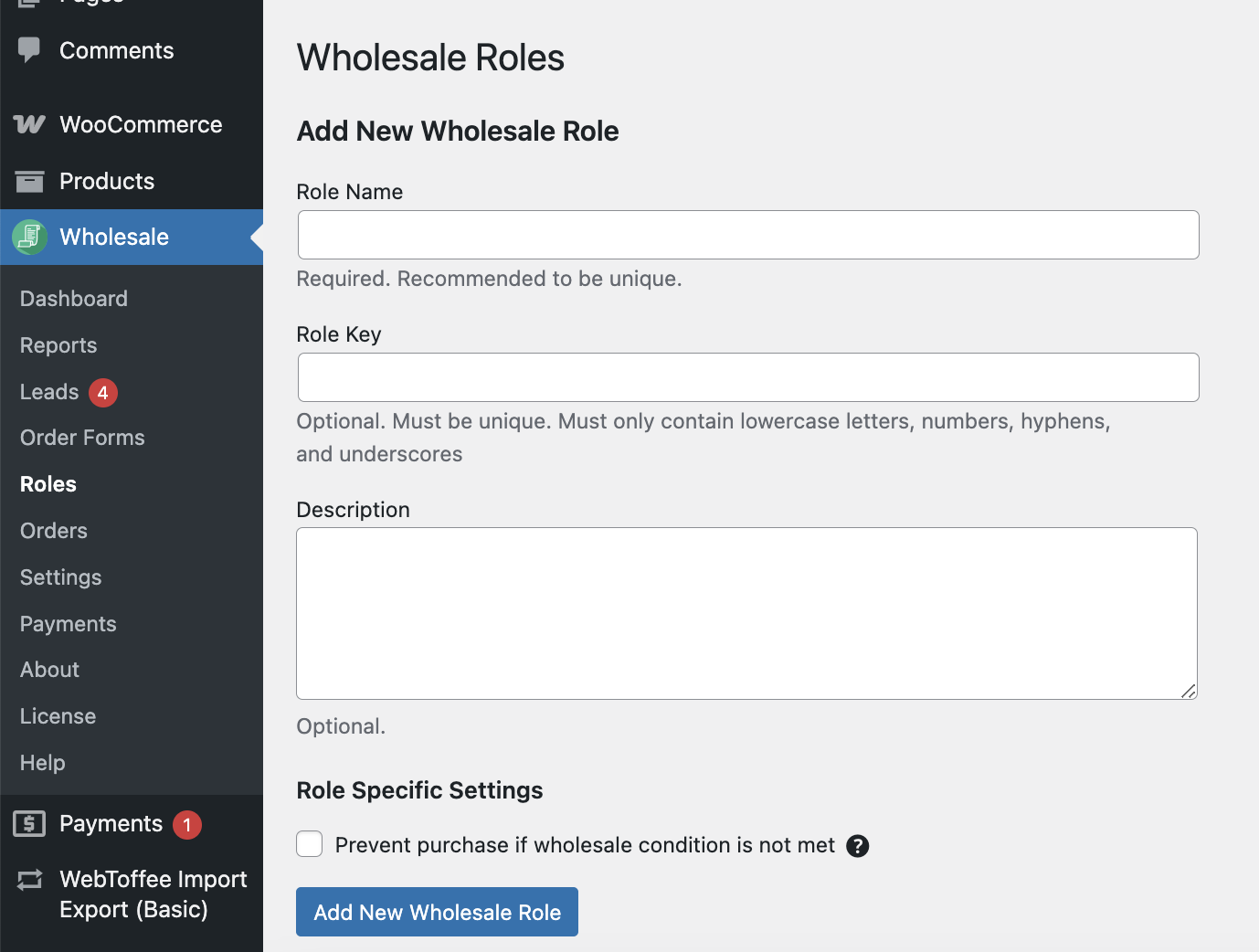Click the Products archive box icon

click(x=29, y=181)
